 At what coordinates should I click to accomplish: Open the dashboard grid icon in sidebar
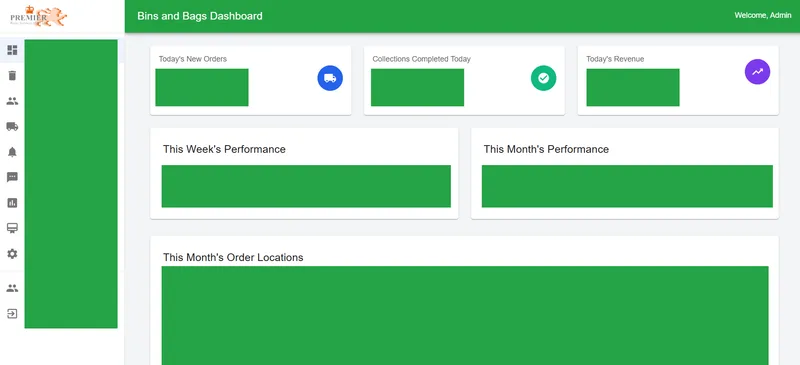click(x=12, y=50)
